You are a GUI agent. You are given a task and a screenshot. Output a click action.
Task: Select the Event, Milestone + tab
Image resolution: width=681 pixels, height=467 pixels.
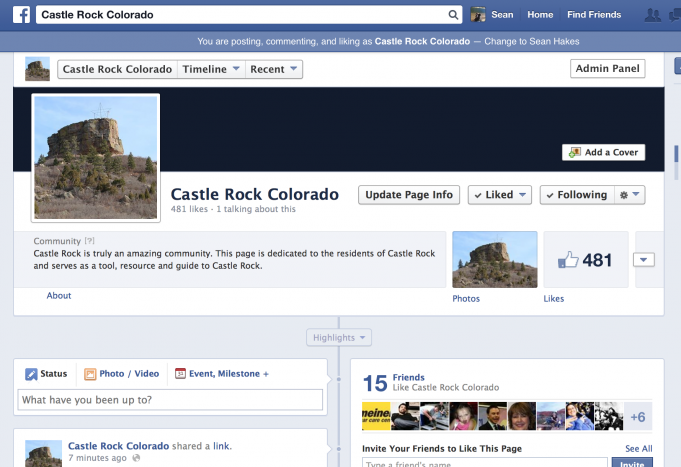click(x=221, y=374)
